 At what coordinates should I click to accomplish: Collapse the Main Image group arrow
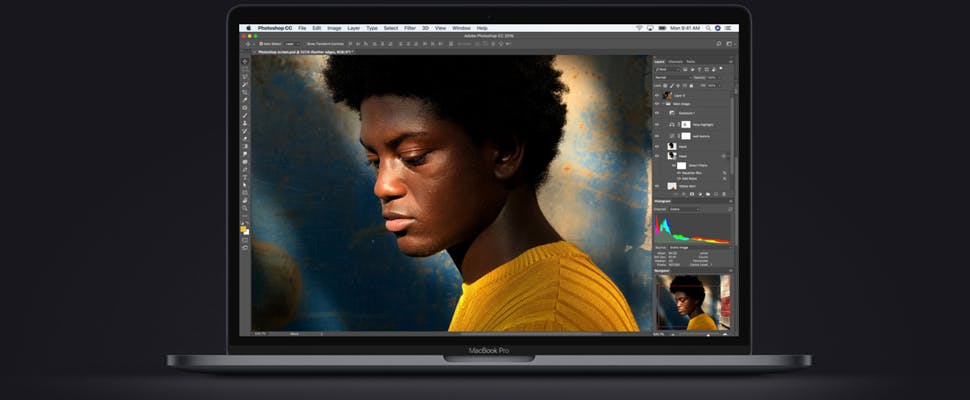663,103
